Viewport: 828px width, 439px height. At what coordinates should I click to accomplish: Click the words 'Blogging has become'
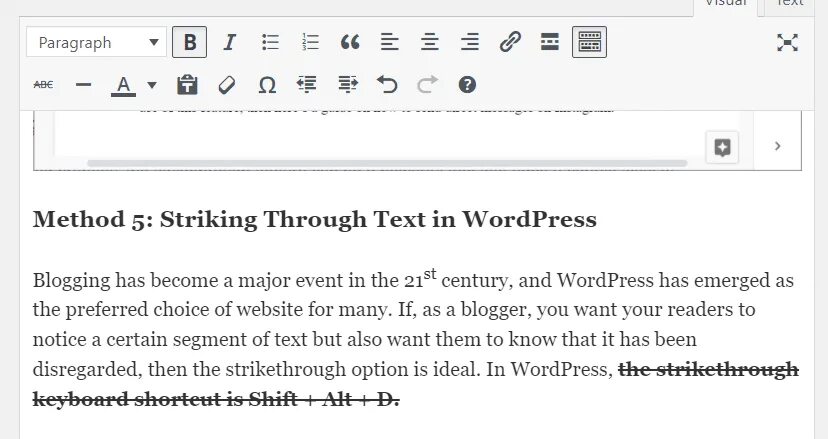[x=125, y=280]
